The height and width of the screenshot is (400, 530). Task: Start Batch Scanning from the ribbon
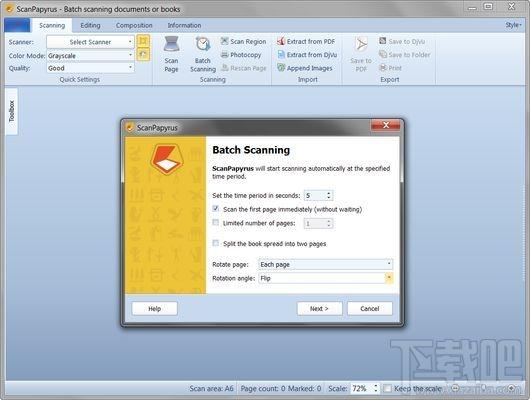(x=203, y=54)
